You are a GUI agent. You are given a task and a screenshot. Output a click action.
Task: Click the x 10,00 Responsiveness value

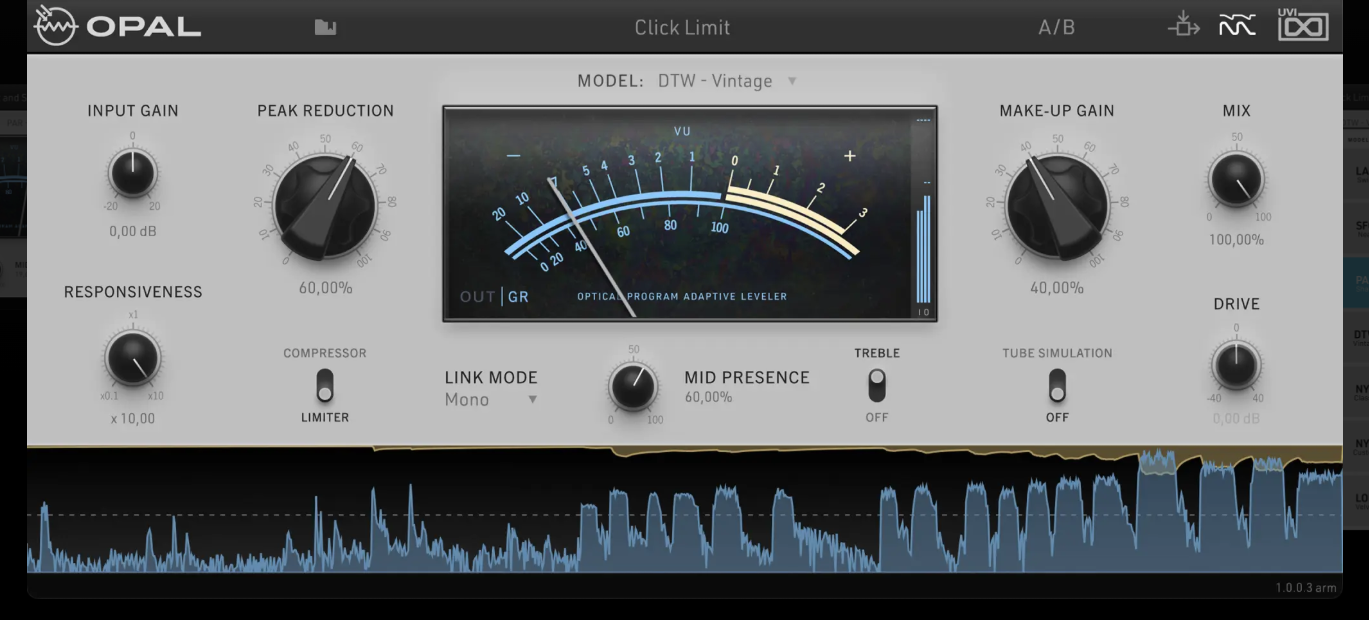pyautogui.click(x=133, y=419)
